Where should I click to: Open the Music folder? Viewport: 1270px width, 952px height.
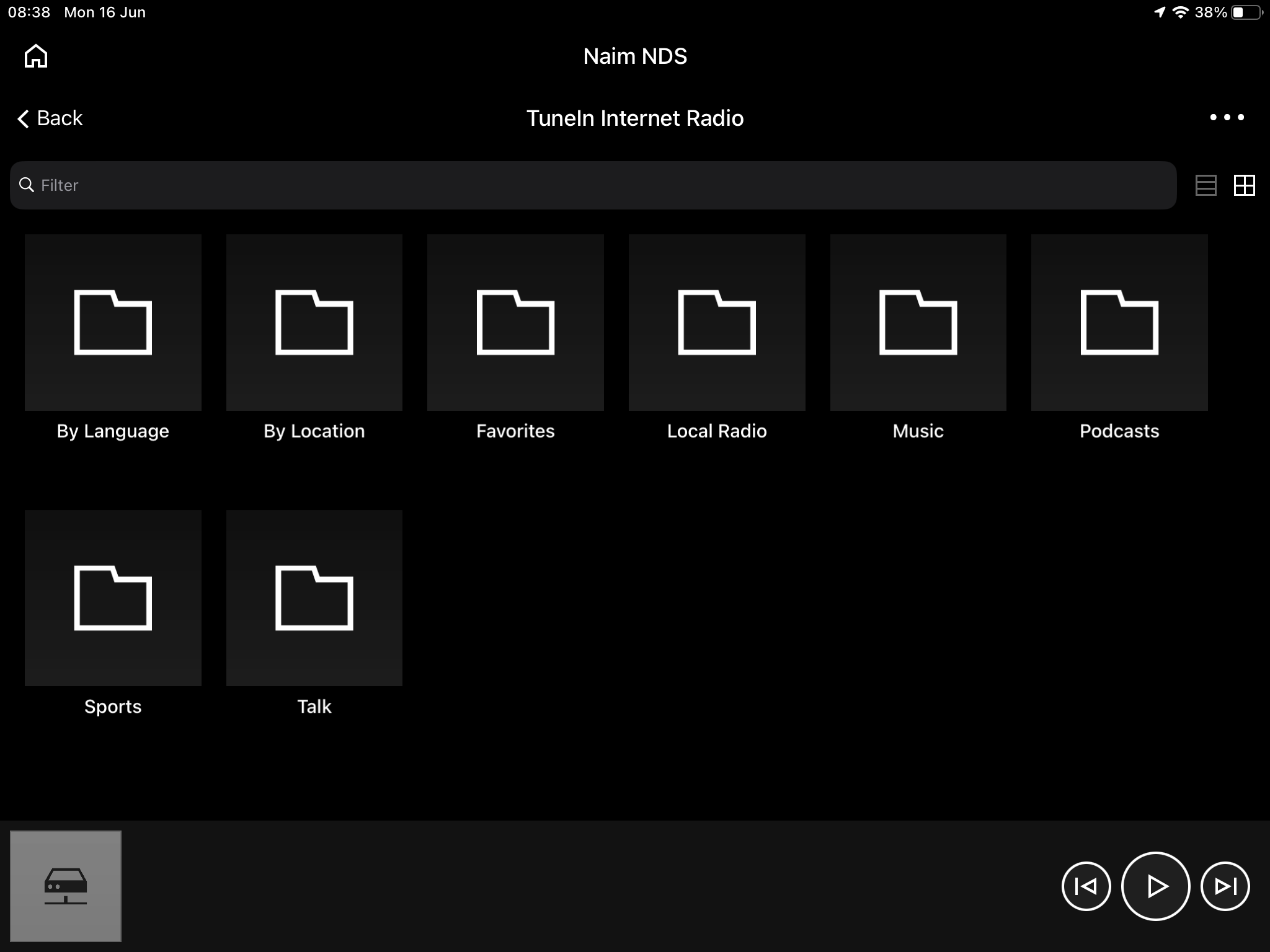918,322
